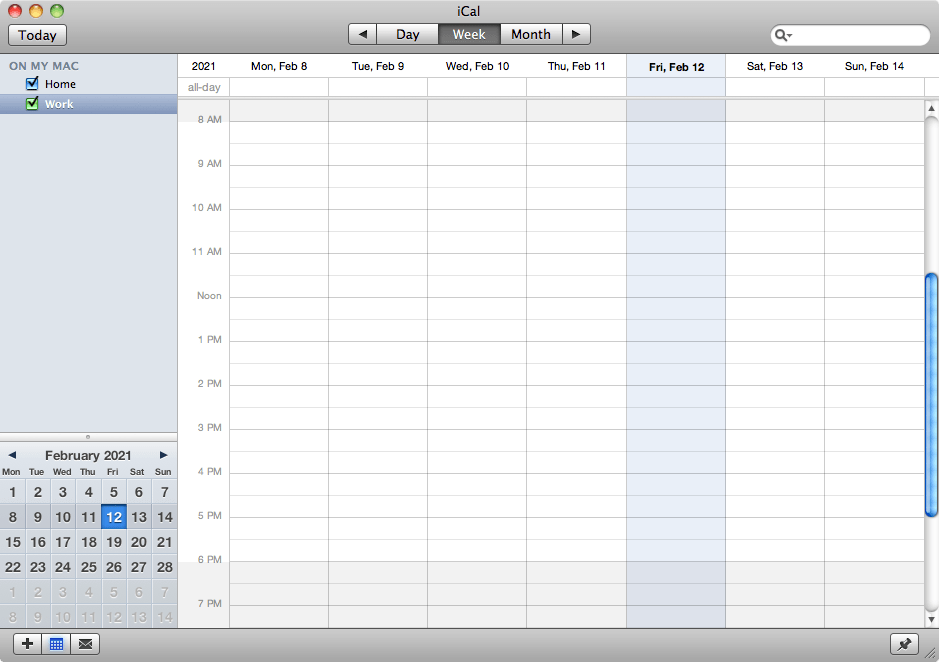Screen dimensions: 939x662
Task: Click the scrollbar up arrow
Action: click(x=931, y=108)
